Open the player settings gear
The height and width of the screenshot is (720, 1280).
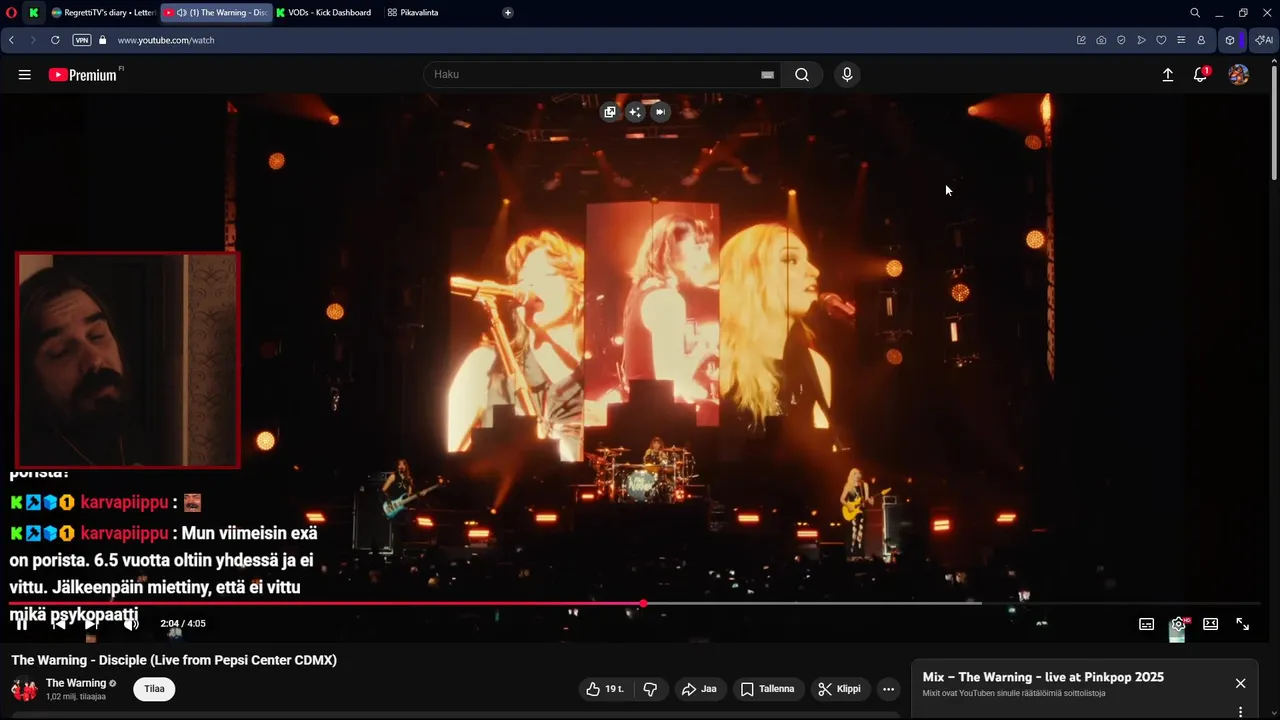point(1179,624)
